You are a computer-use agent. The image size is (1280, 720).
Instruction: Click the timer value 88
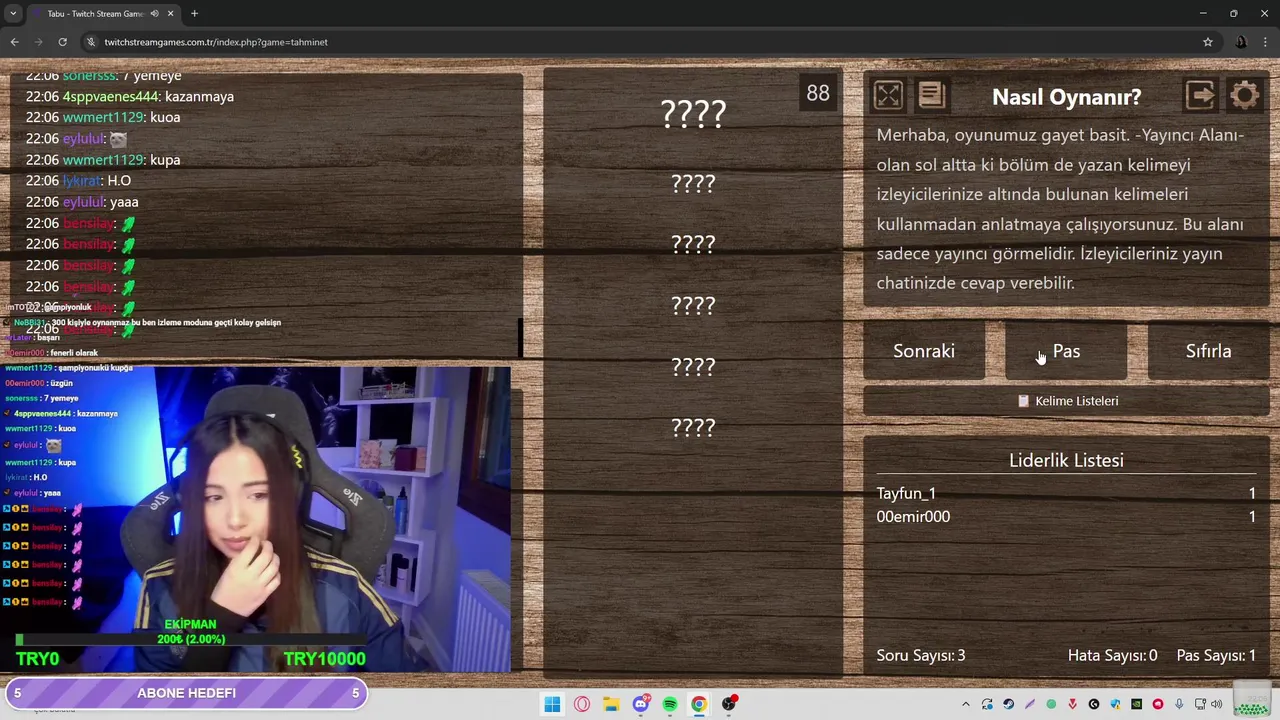coord(818,93)
